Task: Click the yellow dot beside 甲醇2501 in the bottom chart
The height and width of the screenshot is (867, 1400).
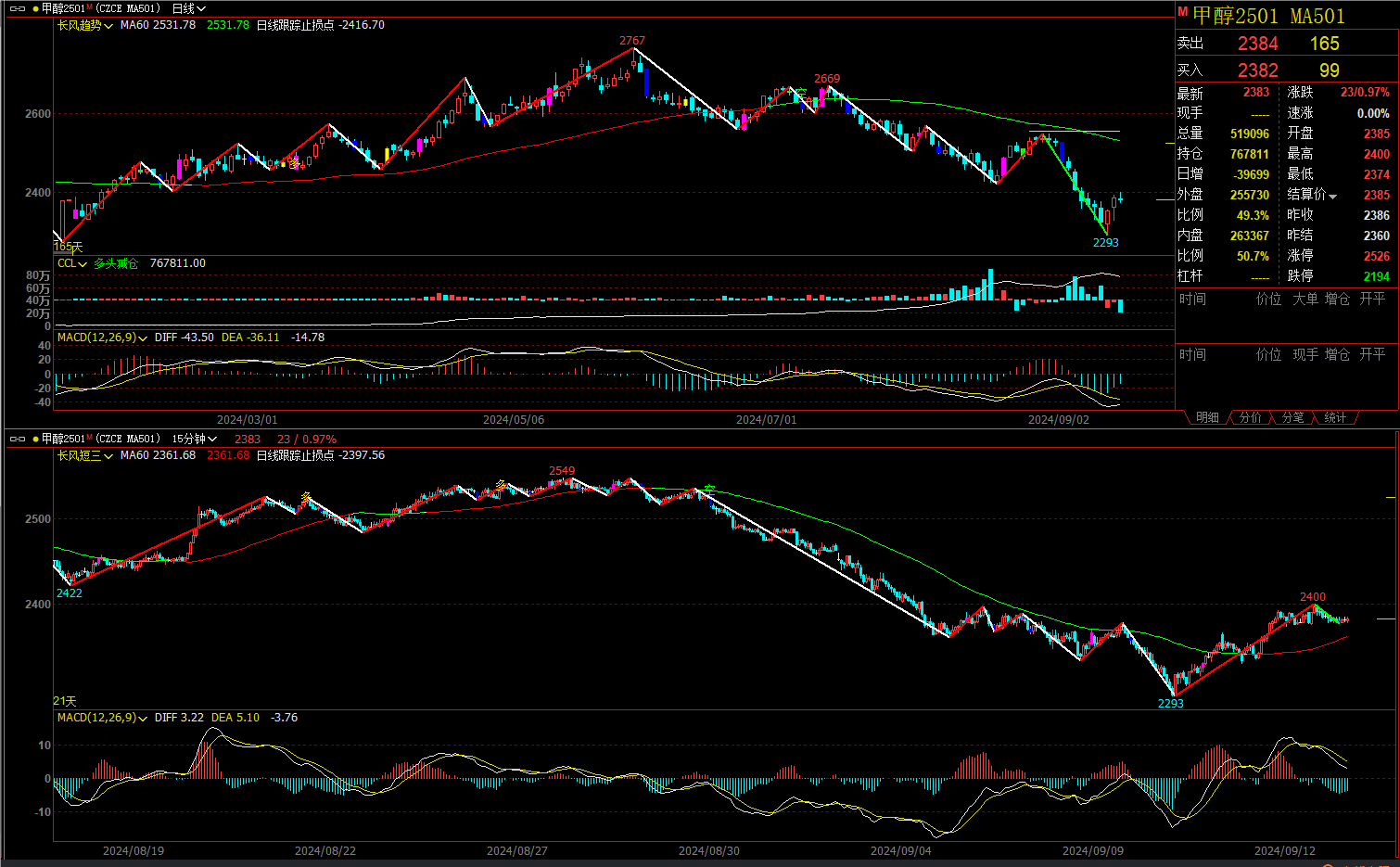Action: pyautogui.click(x=35, y=439)
